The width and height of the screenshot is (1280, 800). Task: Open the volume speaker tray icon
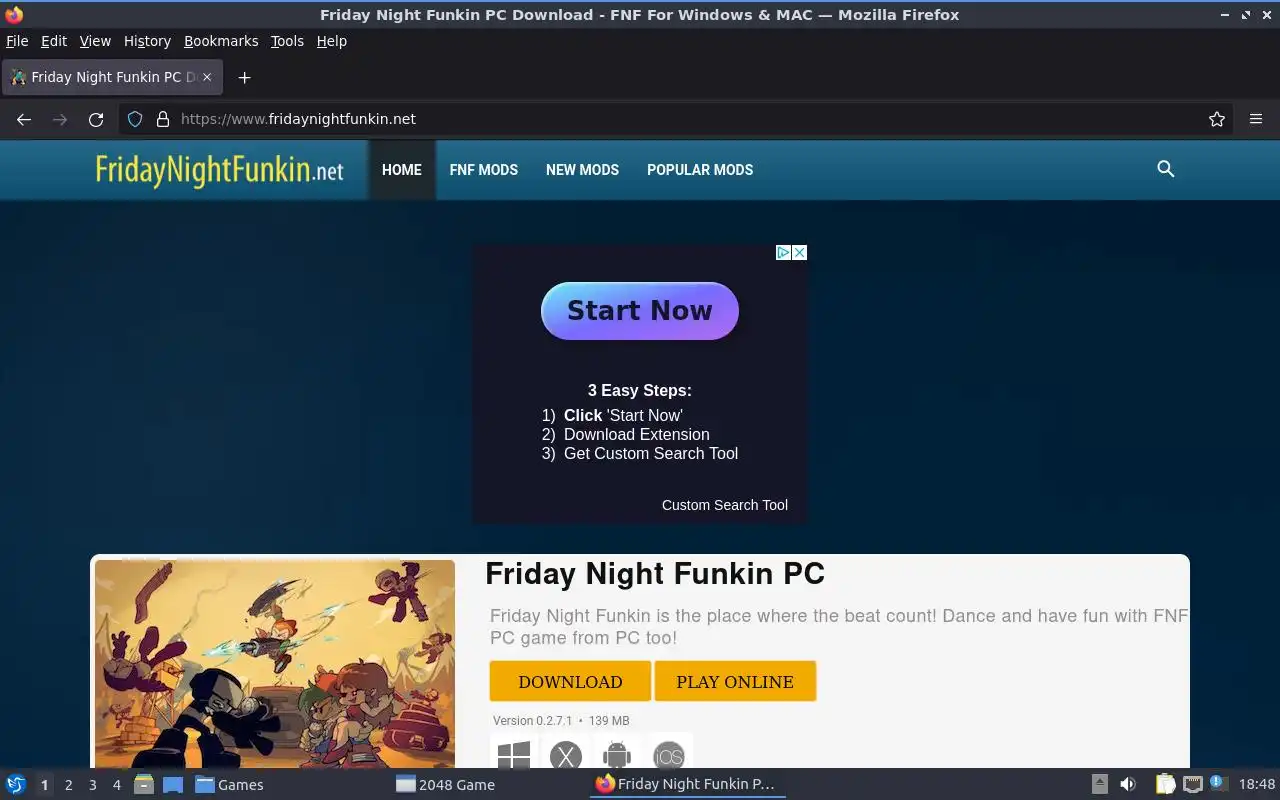click(1127, 785)
